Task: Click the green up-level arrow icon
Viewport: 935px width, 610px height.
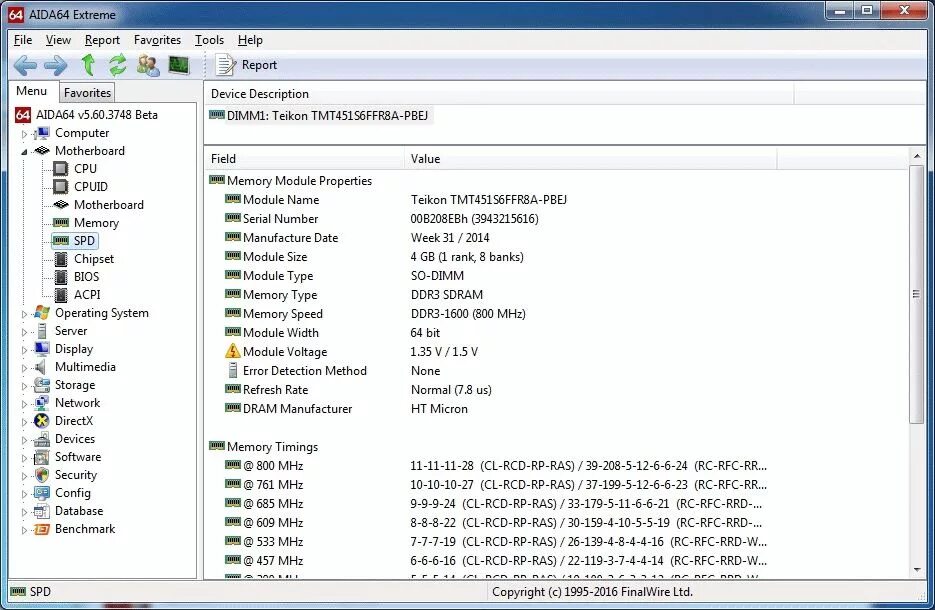Action: click(88, 64)
